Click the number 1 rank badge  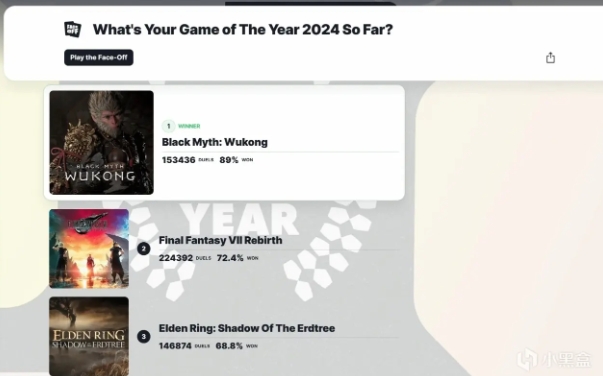click(168, 126)
